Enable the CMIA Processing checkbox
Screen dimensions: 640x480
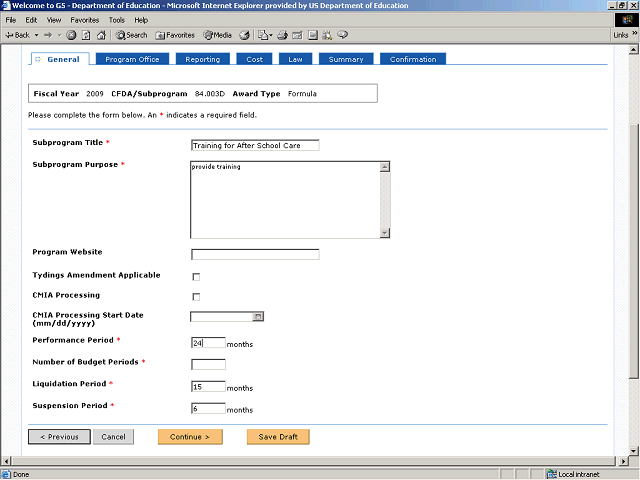[x=196, y=297]
